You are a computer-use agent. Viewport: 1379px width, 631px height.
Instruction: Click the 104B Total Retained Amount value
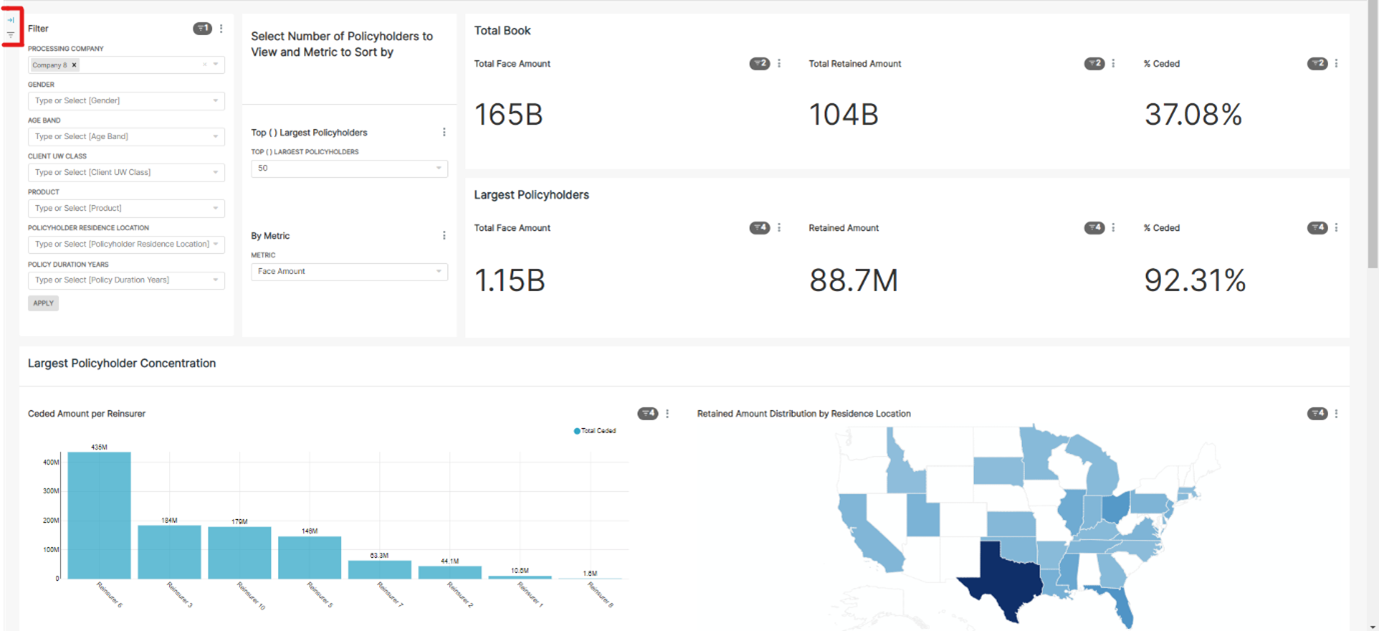pyautogui.click(x=844, y=115)
